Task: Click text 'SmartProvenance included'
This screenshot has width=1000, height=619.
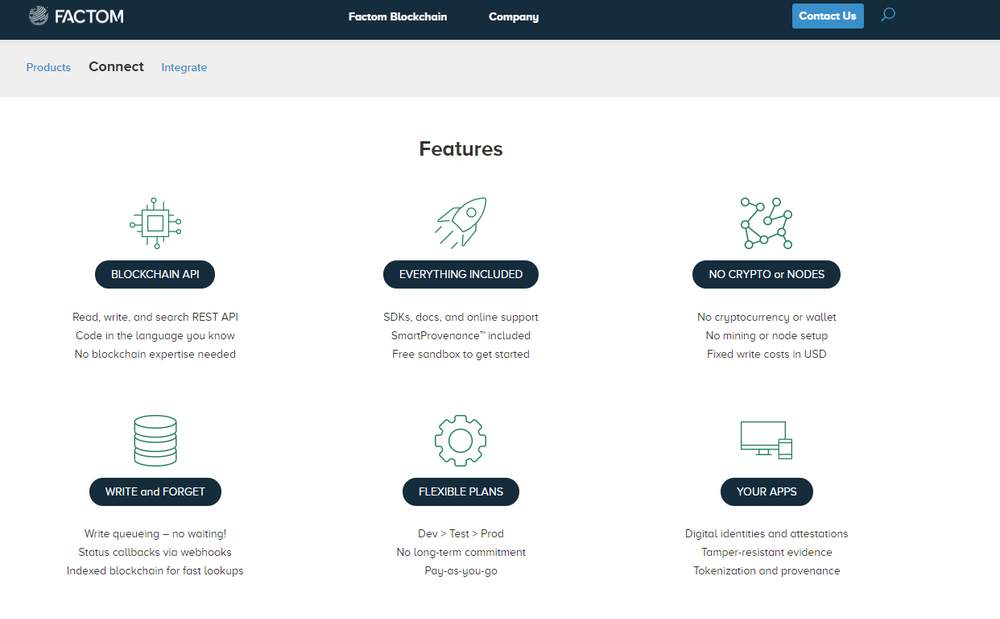Action: (460, 335)
